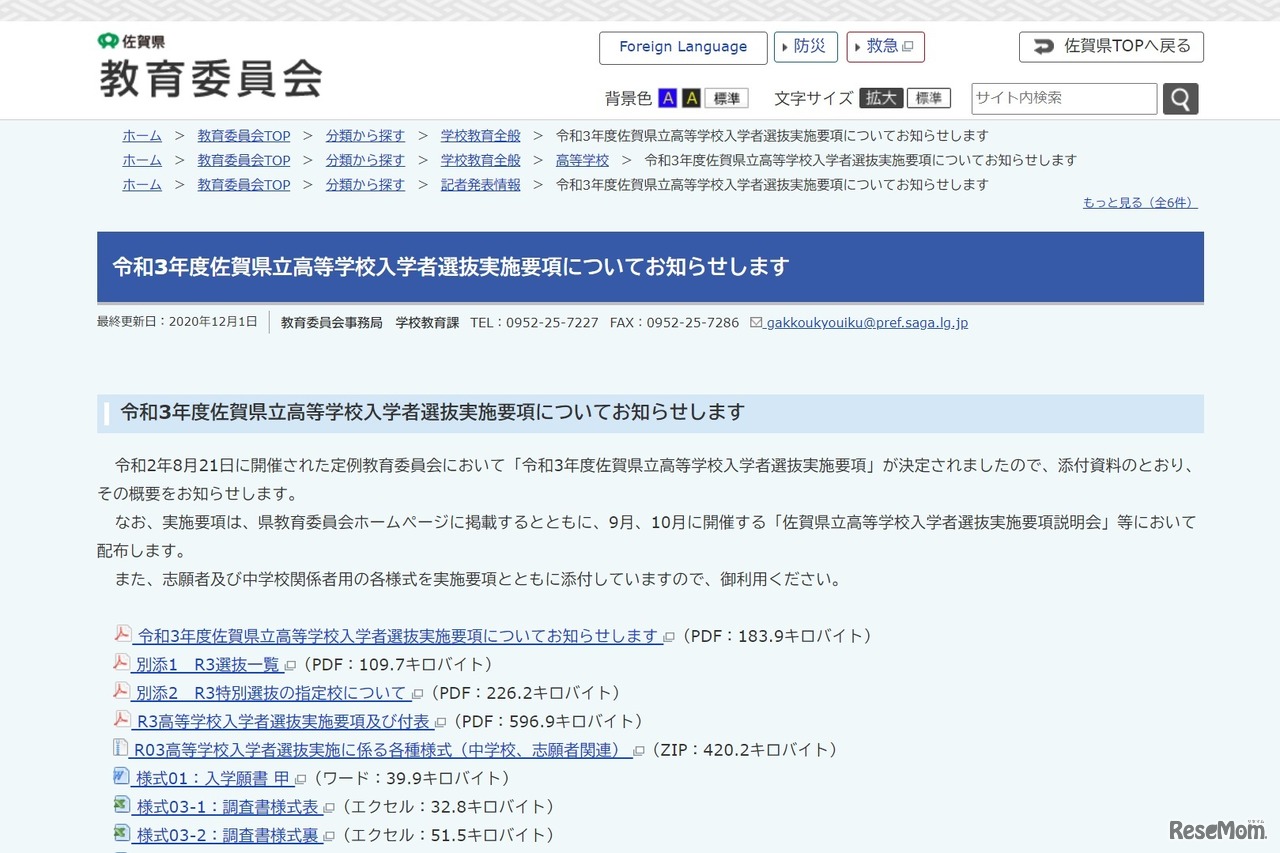Image resolution: width=1280 pixels, height=853 pixels.
Task: Click the Excel icon beside 様式03-1 調査書様式表
Action: tap(121, 806)
